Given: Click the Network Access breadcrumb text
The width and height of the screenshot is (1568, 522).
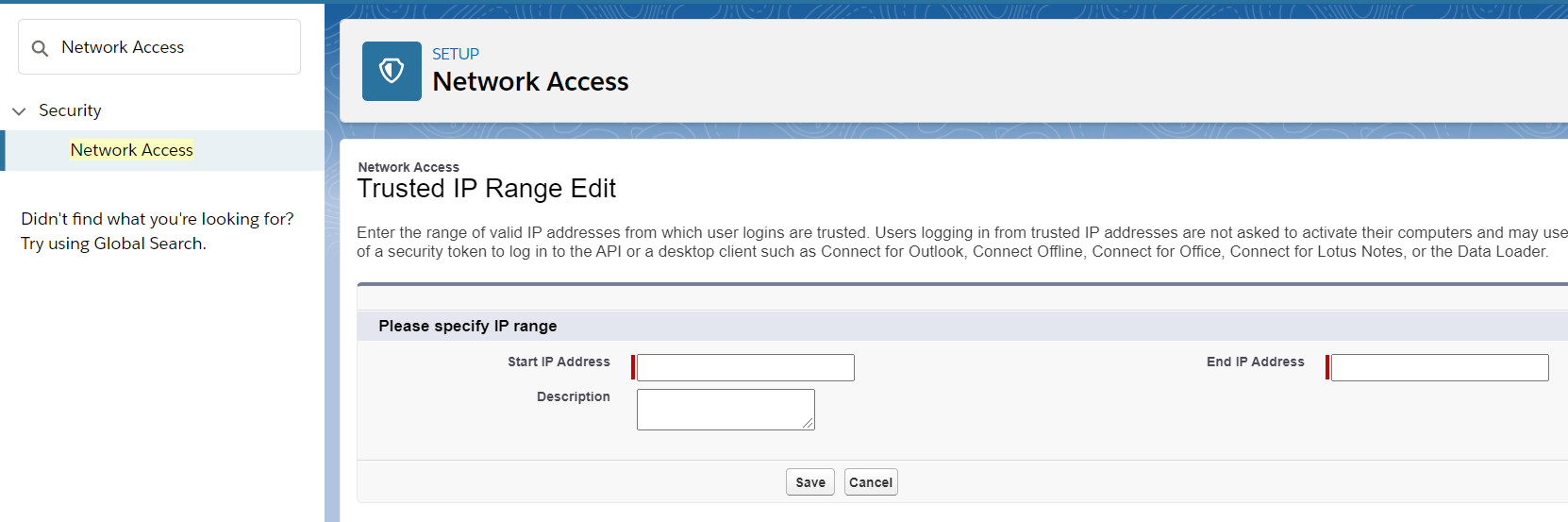Looking at the screenshot, I should (x=409, y=167).
